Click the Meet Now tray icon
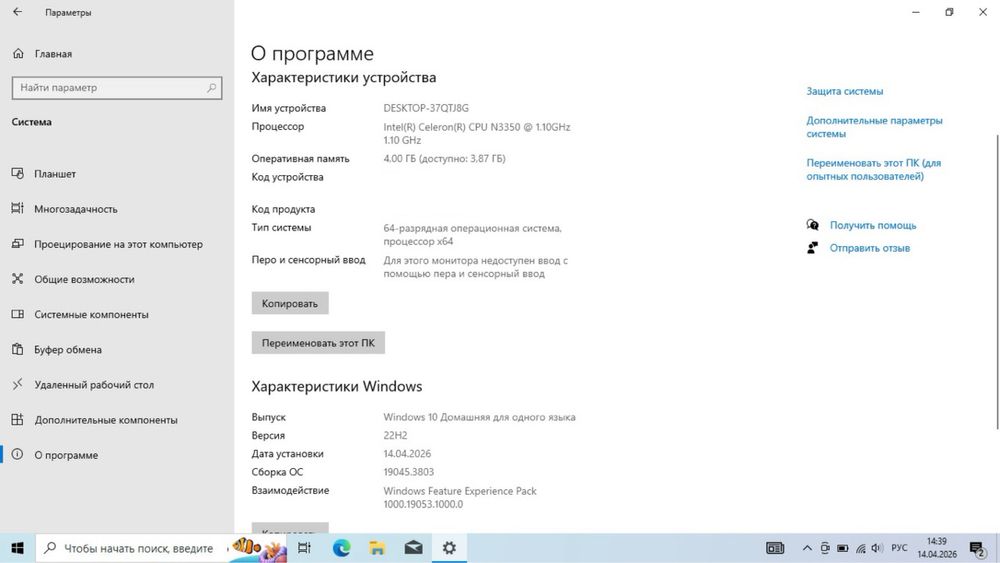The height and width of the screenshot is (563, 1000). click(825, 548)
